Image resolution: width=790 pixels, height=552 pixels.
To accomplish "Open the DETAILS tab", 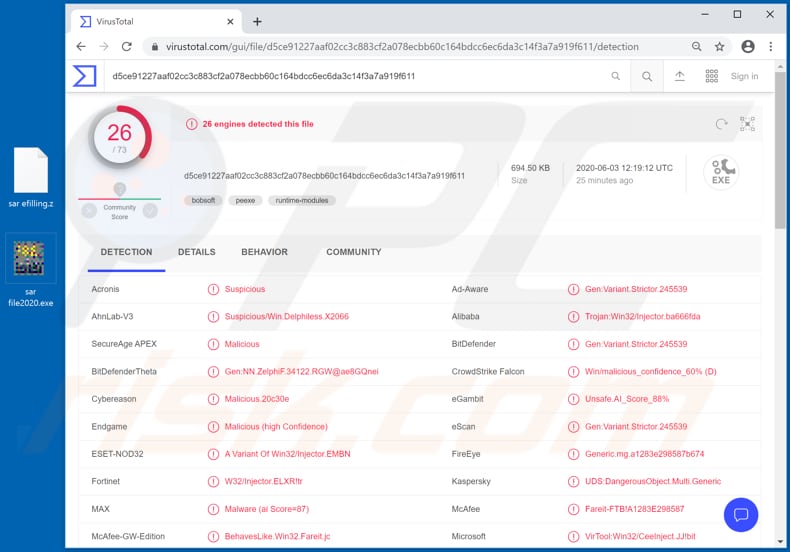I will 196,252.
